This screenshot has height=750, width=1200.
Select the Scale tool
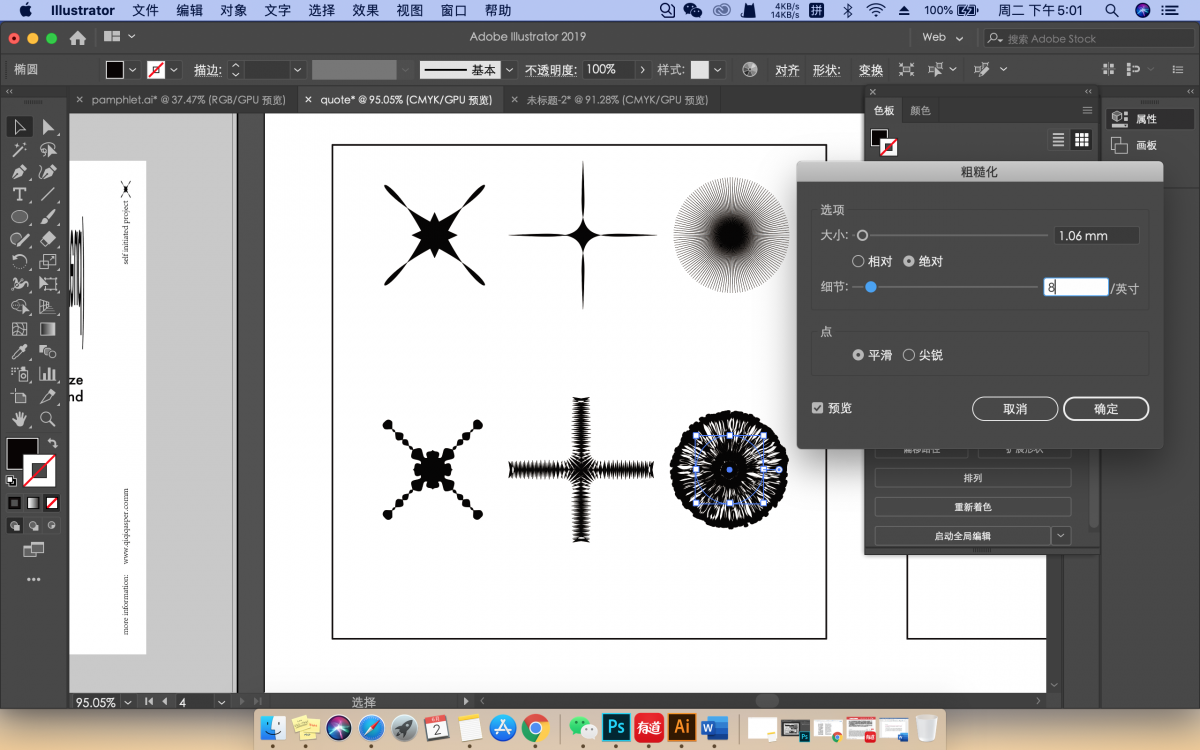[48, 262]
